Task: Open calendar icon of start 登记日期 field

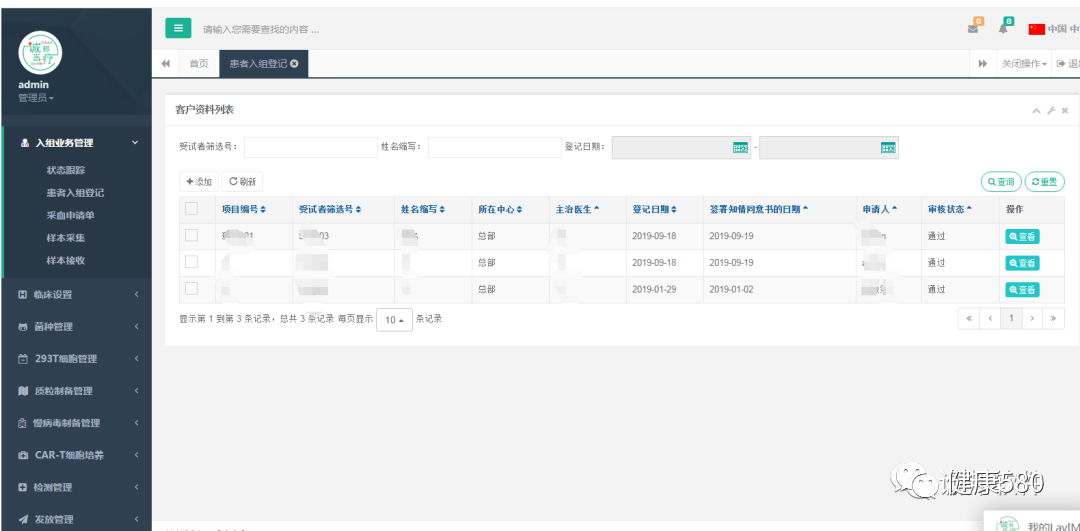Action: coord(740,147)
